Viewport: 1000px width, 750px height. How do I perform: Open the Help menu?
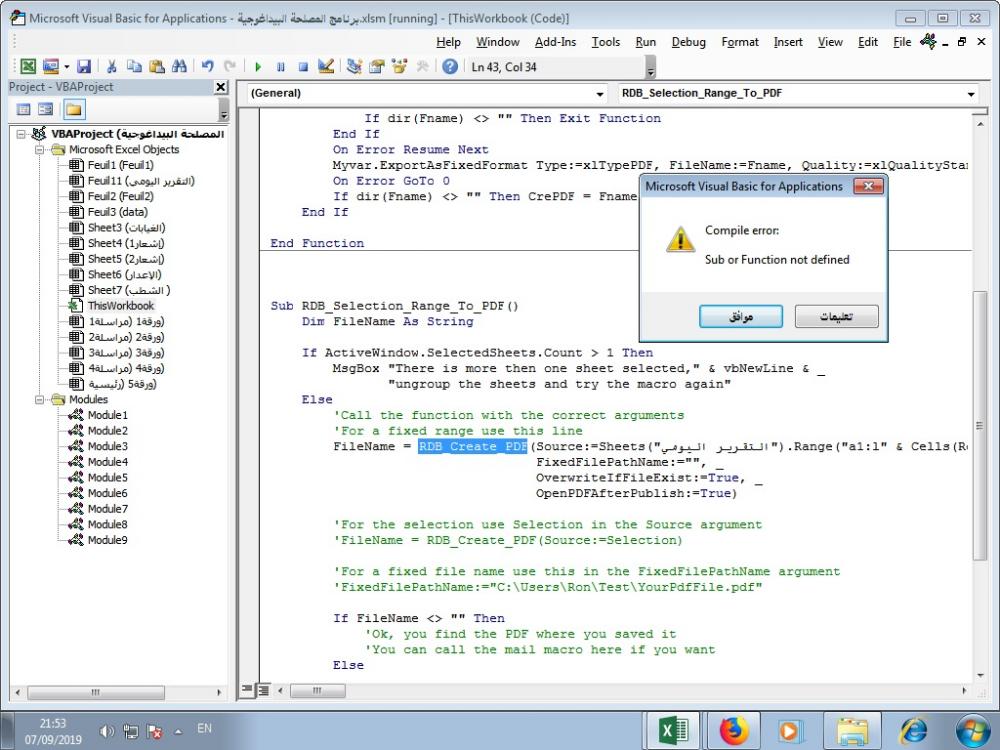coord(448,42)
